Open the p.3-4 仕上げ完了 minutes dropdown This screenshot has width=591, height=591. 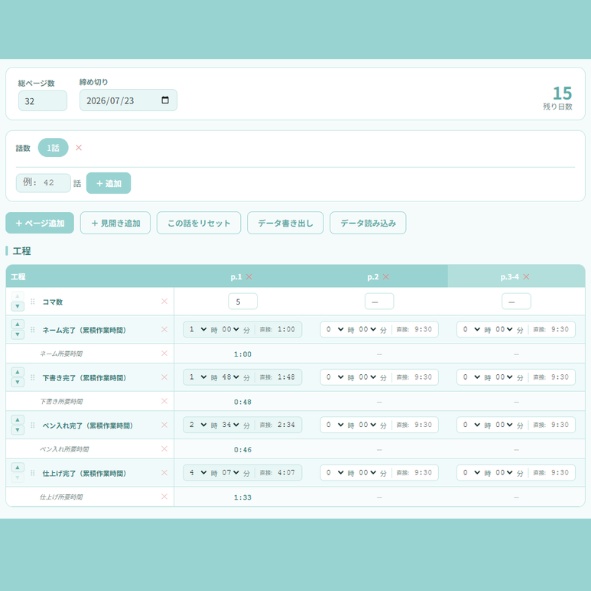(x=504, y=473)
